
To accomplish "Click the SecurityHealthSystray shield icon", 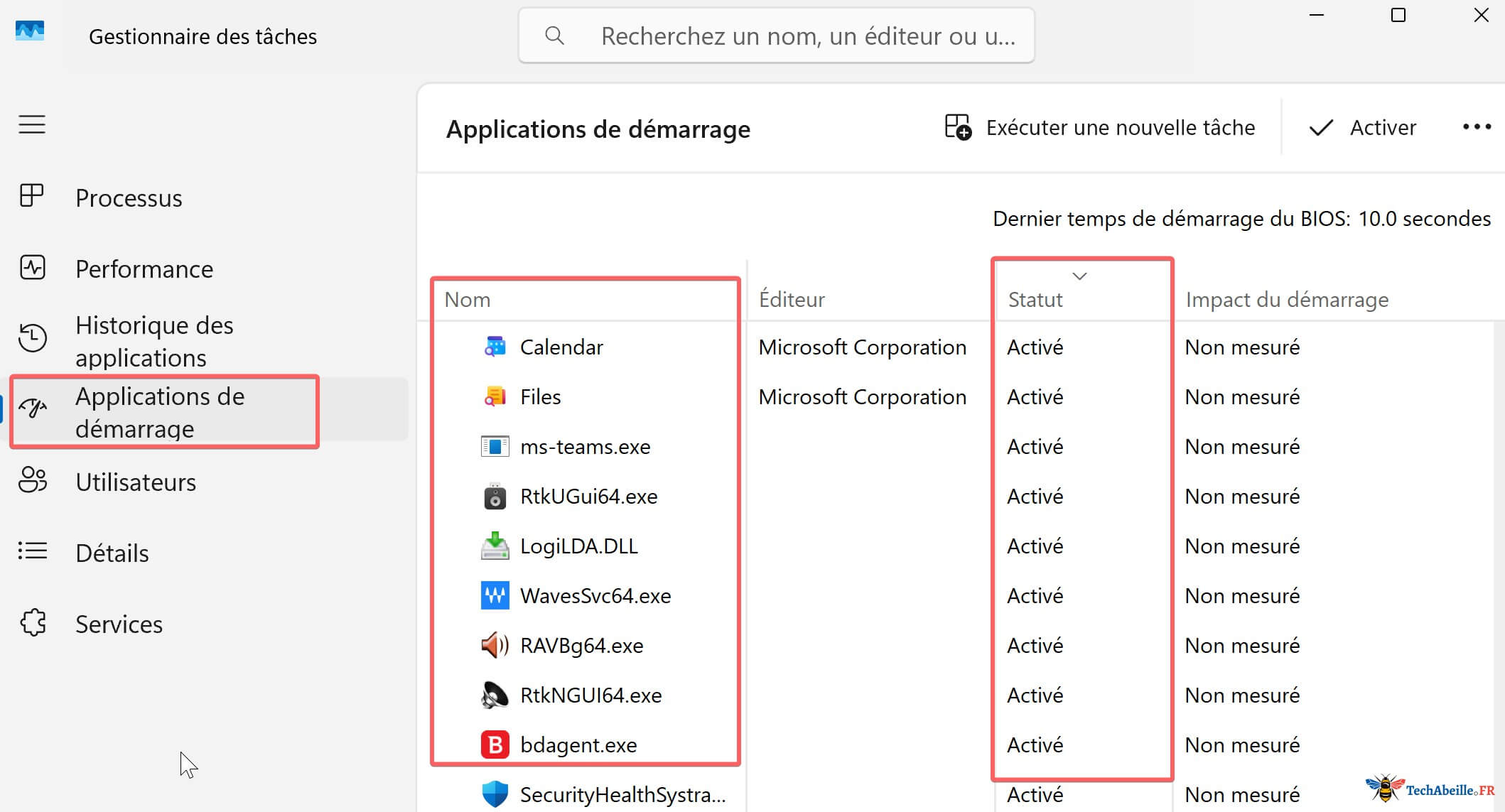I will (x=495, y=794).
